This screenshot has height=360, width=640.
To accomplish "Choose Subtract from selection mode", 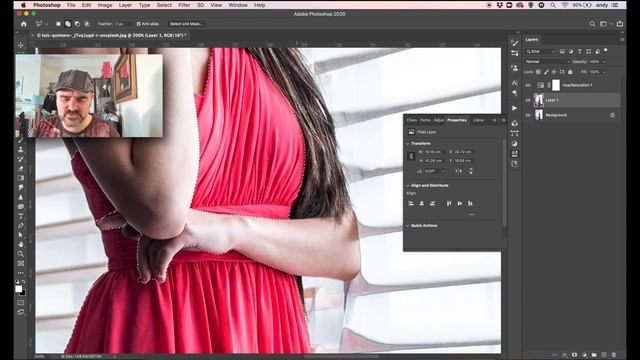I will click(x=77, y=24).
